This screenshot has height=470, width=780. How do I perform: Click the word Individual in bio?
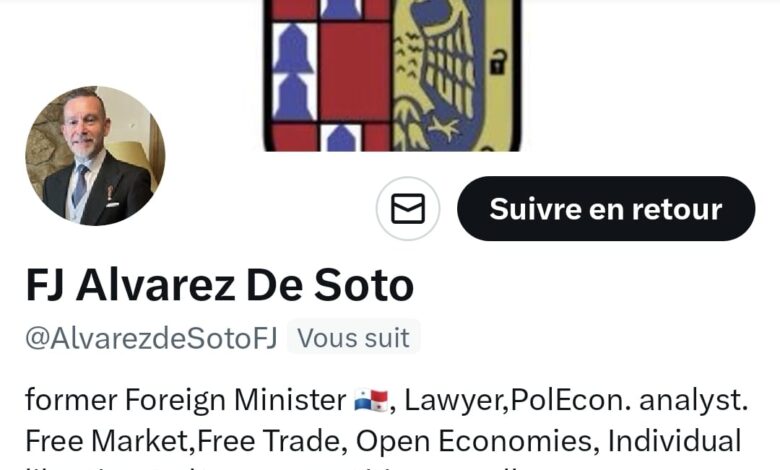[x=675, y=441]
